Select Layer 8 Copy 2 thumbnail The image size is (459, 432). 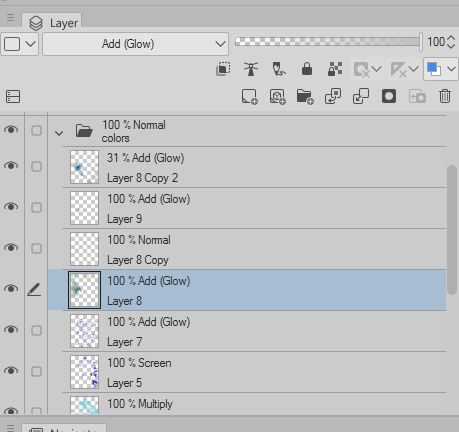click(84, 167)
